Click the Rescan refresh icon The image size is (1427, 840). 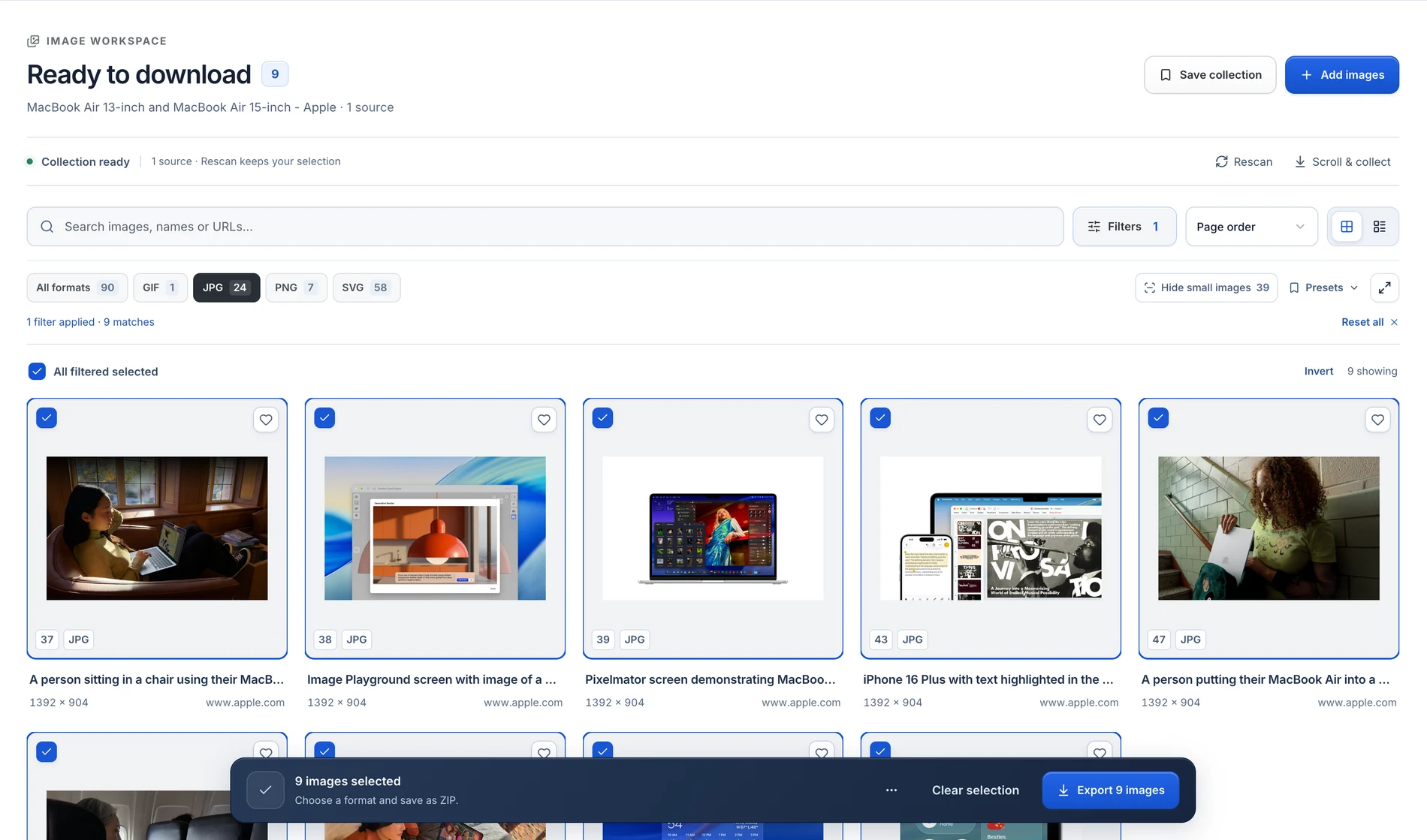coord(1222,161)
